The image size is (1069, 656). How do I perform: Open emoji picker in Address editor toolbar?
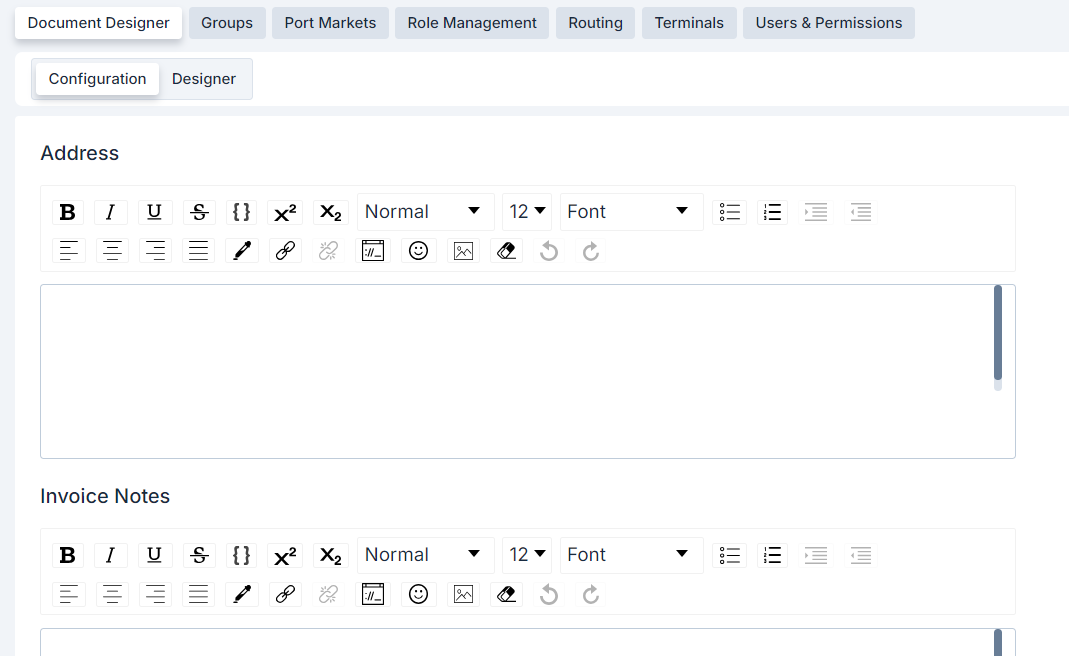pyautogui.click(x=418, y=251)
